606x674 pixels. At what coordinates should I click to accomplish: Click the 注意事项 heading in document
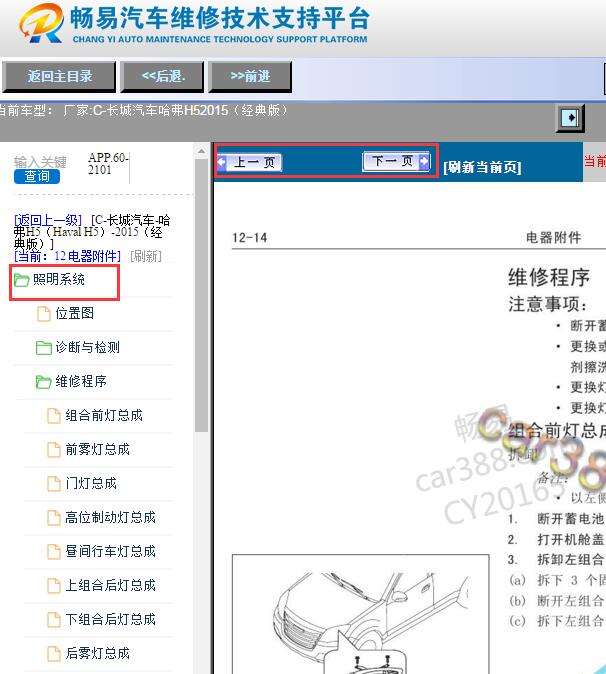coord(547,304)
